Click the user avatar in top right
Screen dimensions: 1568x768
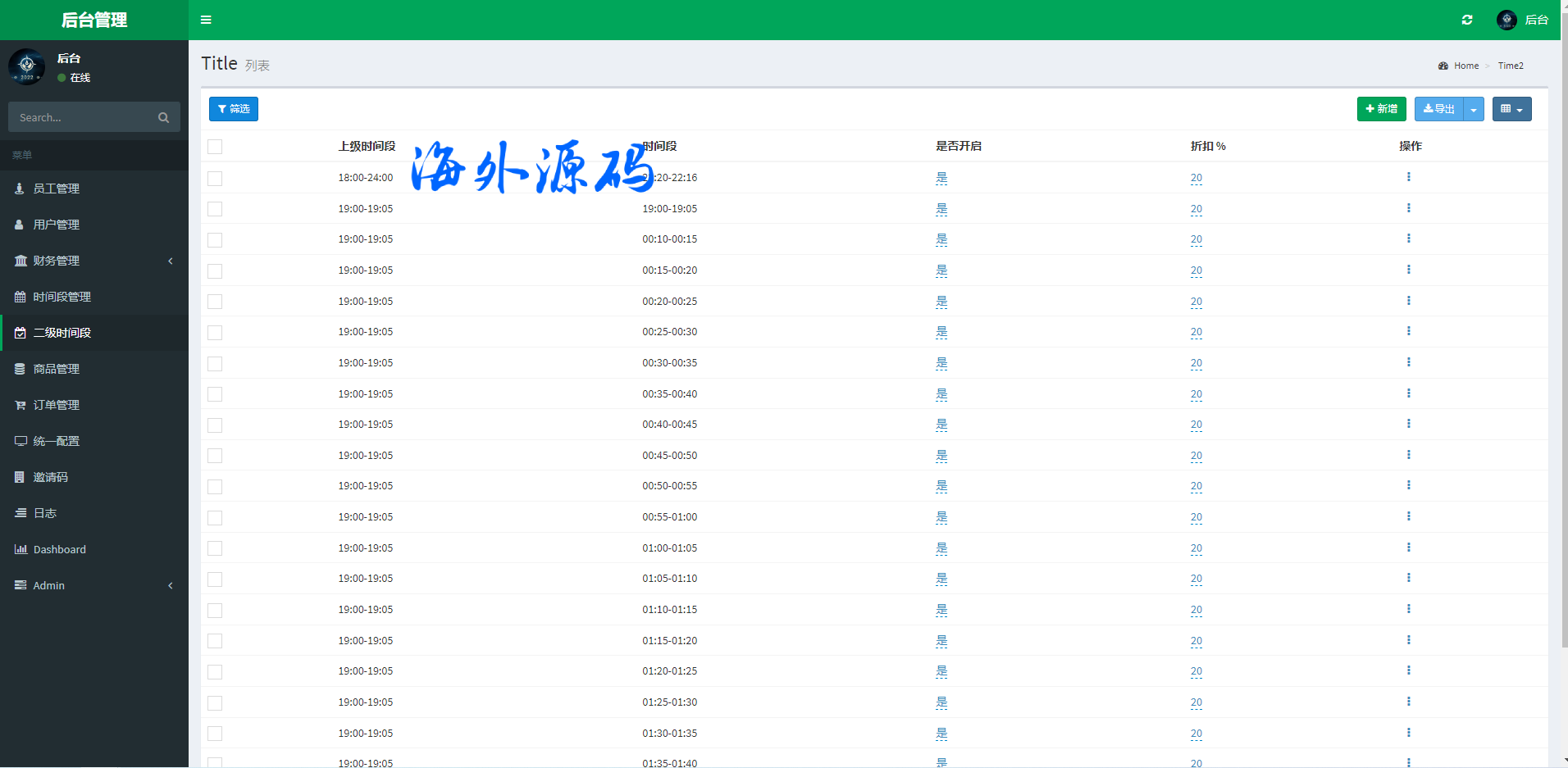pyautogui.click(x=1506, y=20)
